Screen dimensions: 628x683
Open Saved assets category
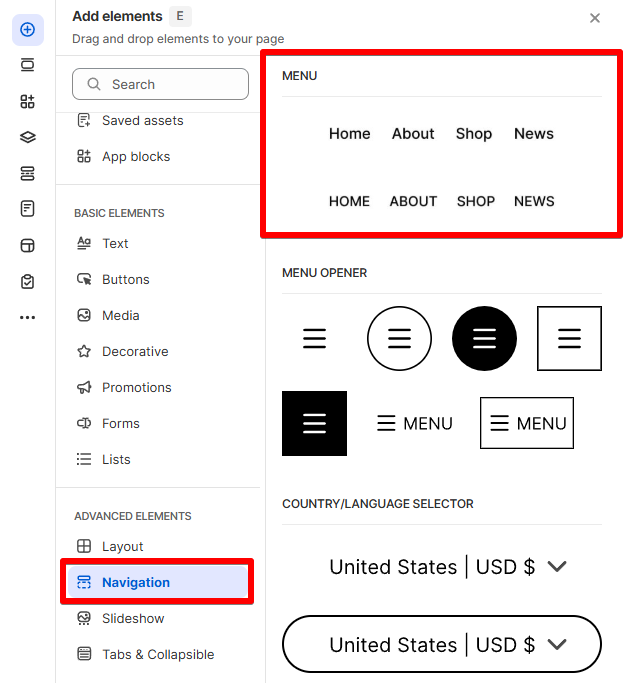pos(130,120)
